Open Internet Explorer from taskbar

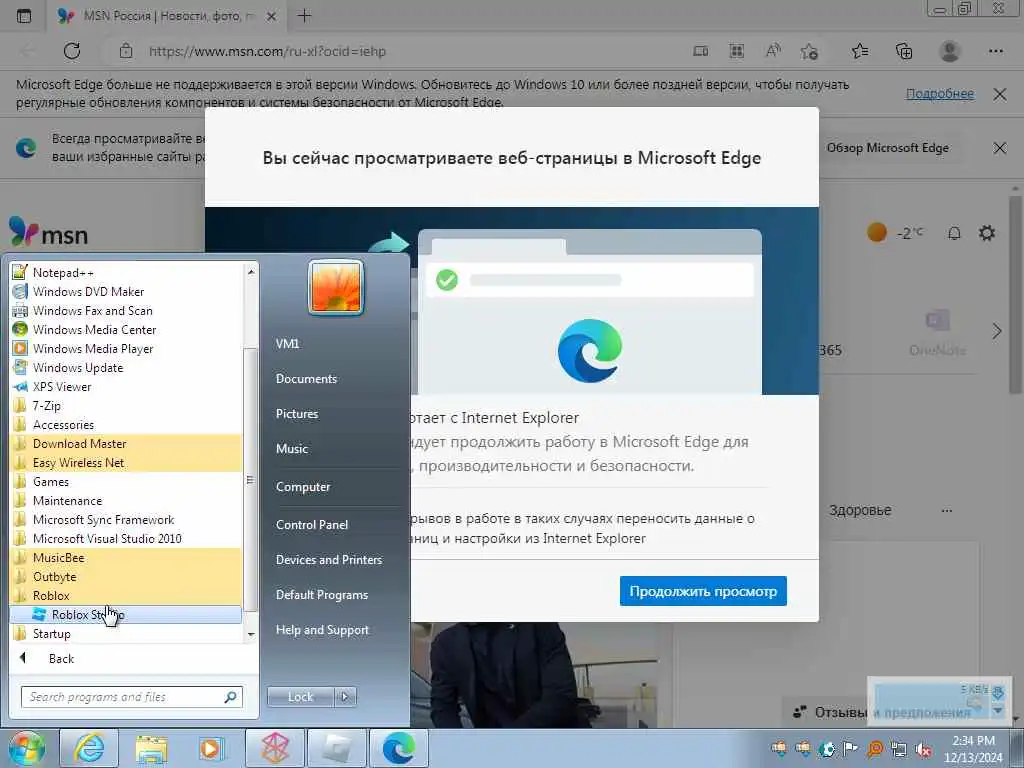(x=89, y=748)
